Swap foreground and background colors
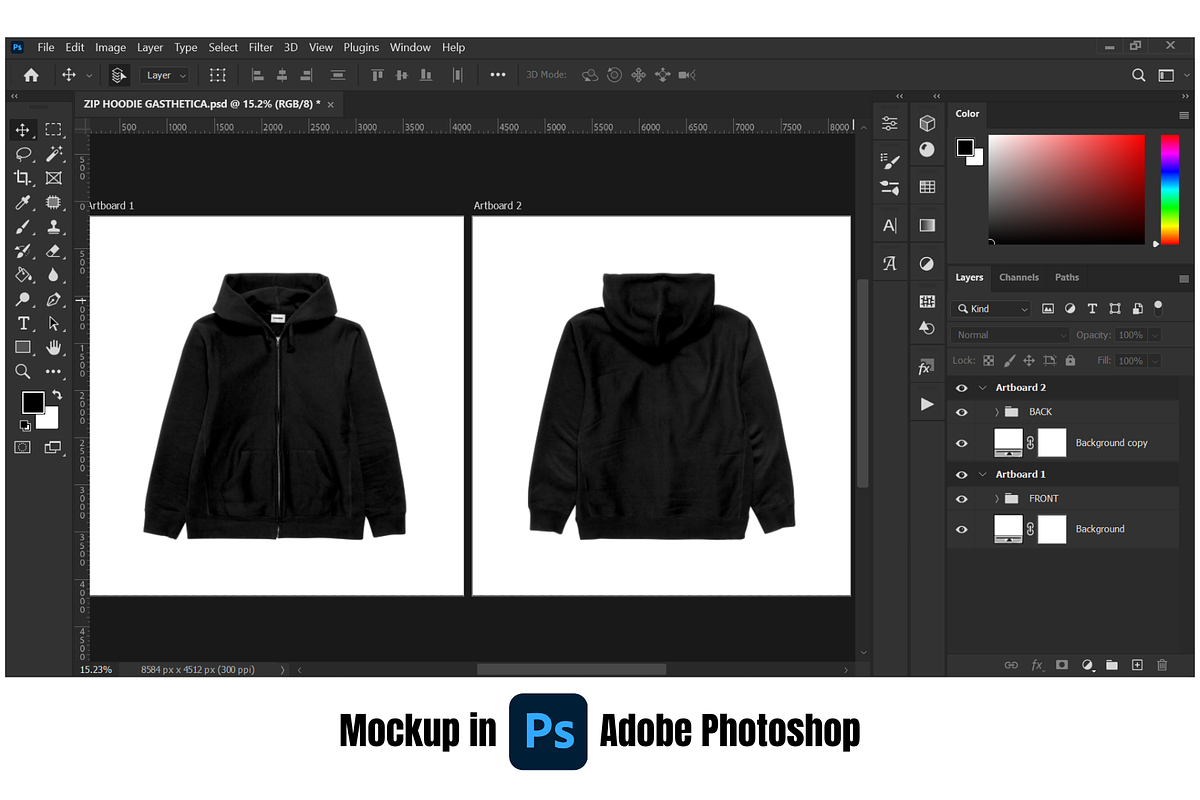Viewport: 1200px width, 800px height. click(57, 395)
